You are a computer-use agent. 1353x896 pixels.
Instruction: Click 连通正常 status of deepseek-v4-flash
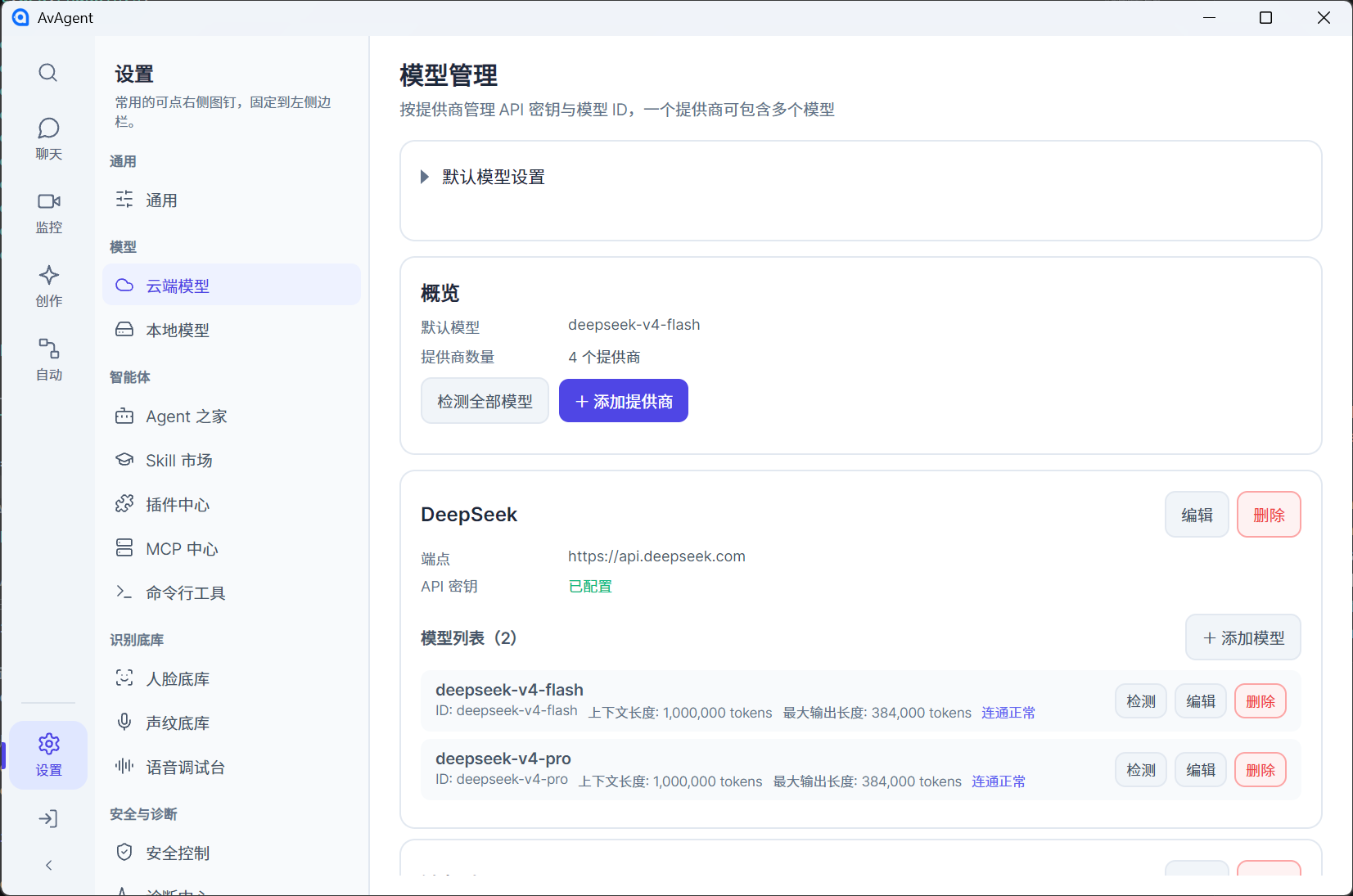click(x=1008, y=713)
